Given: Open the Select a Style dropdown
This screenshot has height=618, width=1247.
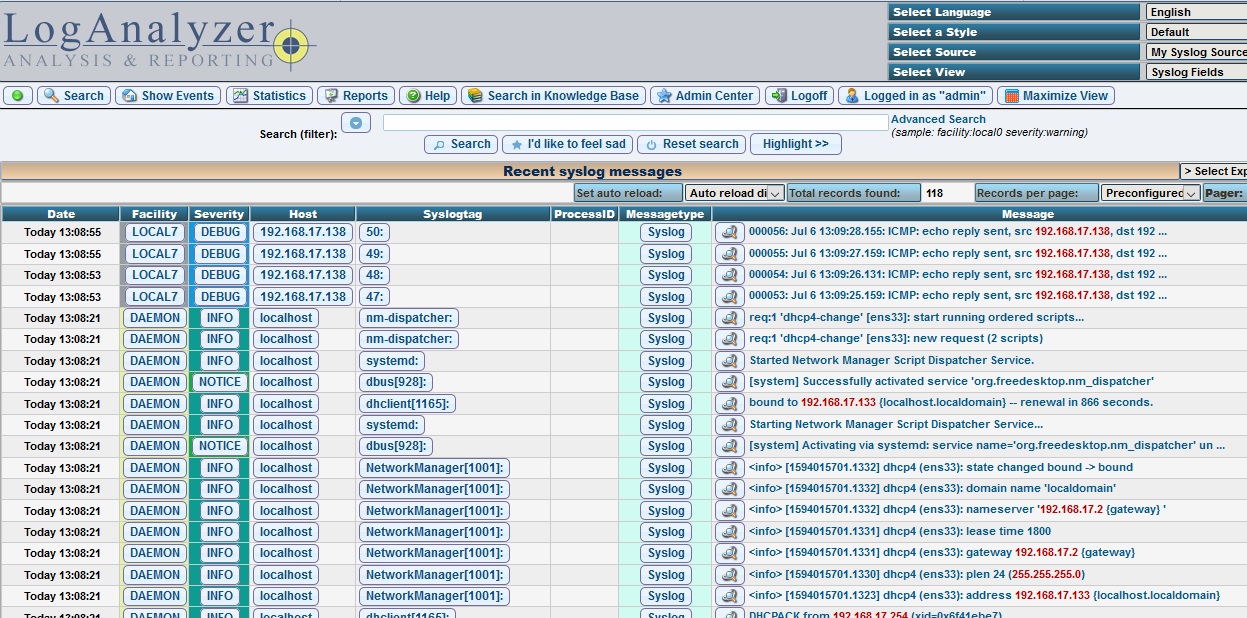Looking at the screenshot, I should tap(1196, 32).
